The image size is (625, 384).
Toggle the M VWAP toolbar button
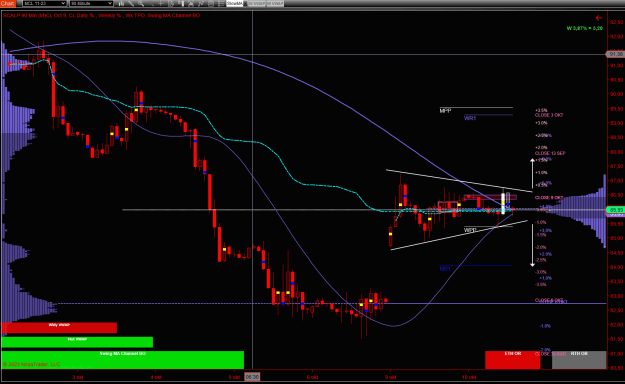[x=275, y=4]
